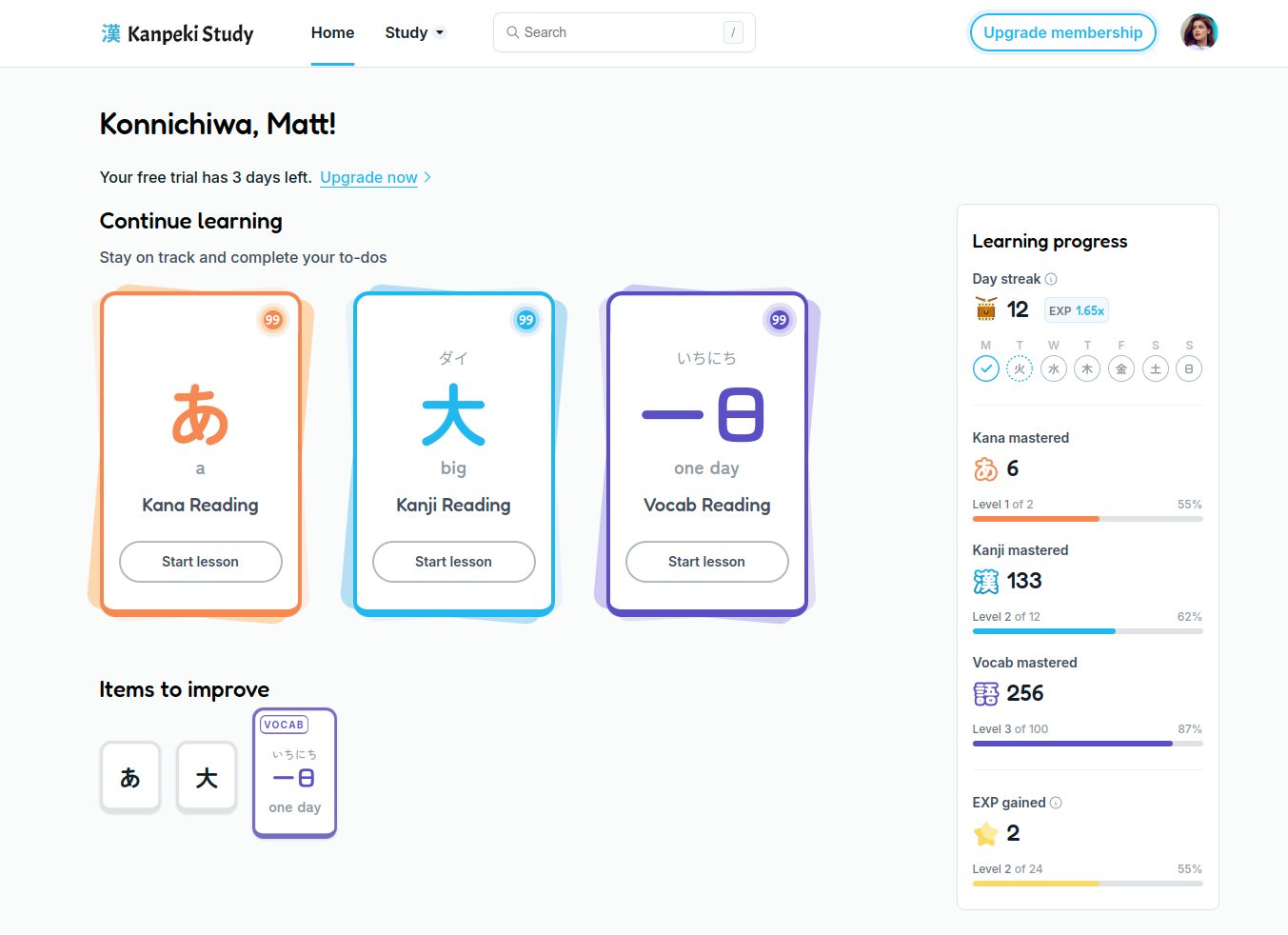Click the Kana mastered progress bar
This screenshot has height=935, width=1288.
click(1087, 519)
